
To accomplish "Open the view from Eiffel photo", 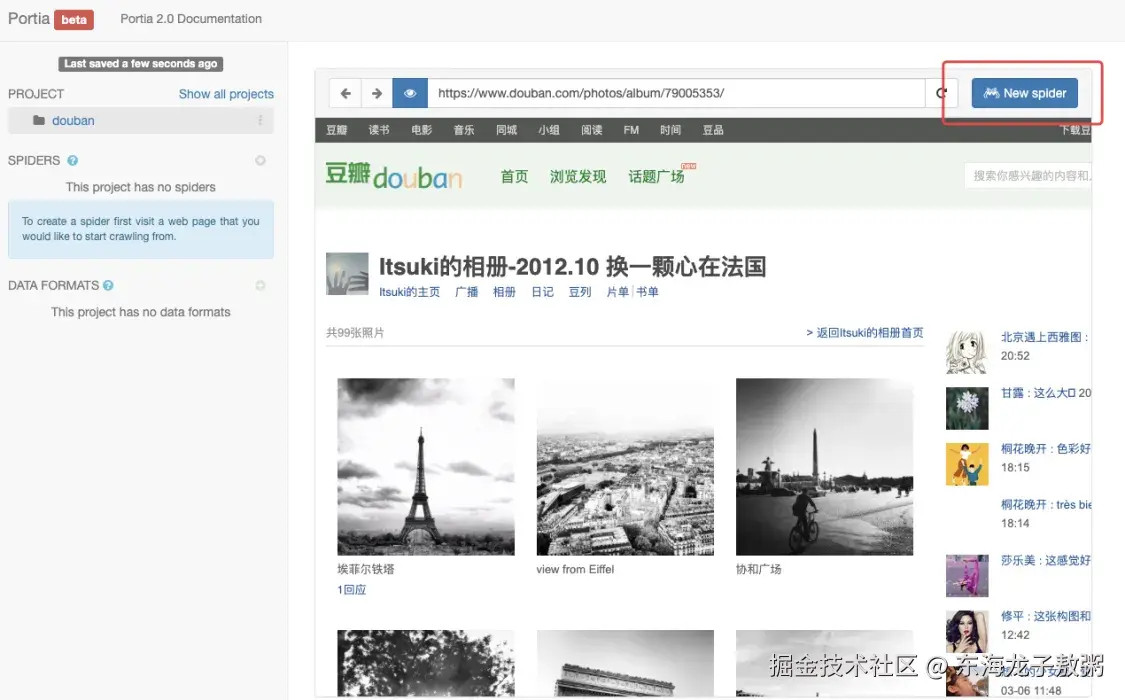I will 625,467.
